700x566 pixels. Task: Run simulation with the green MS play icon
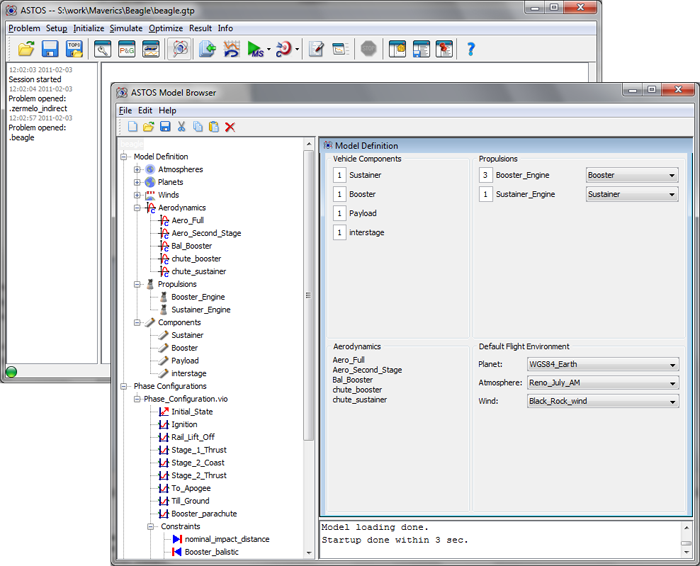[x=255, y=49]
